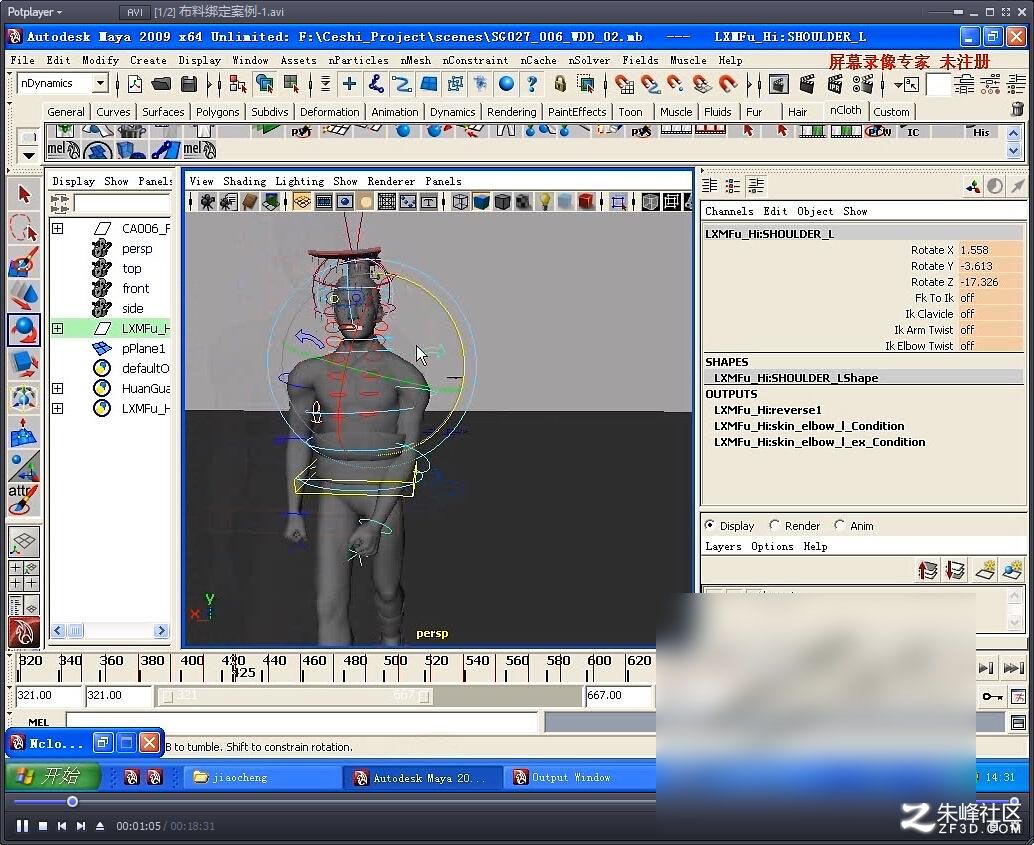Select pPlane1 in the outliner

[143, 348]
